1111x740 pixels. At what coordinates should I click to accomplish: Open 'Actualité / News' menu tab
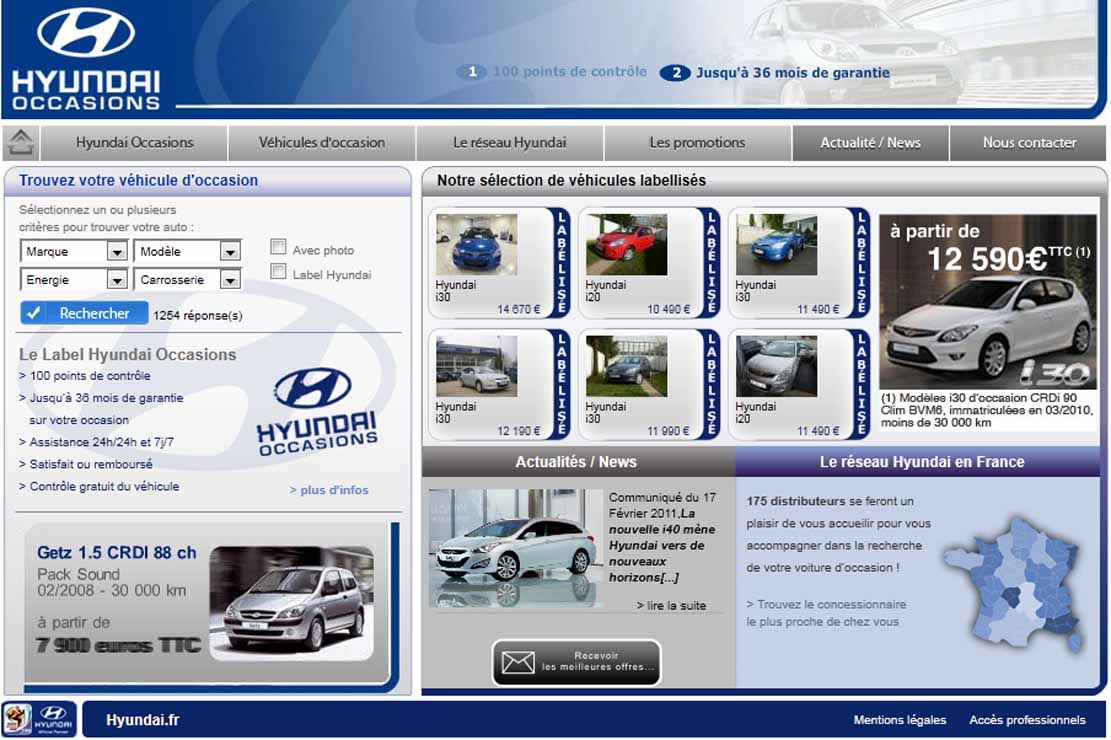click(870, 142)
